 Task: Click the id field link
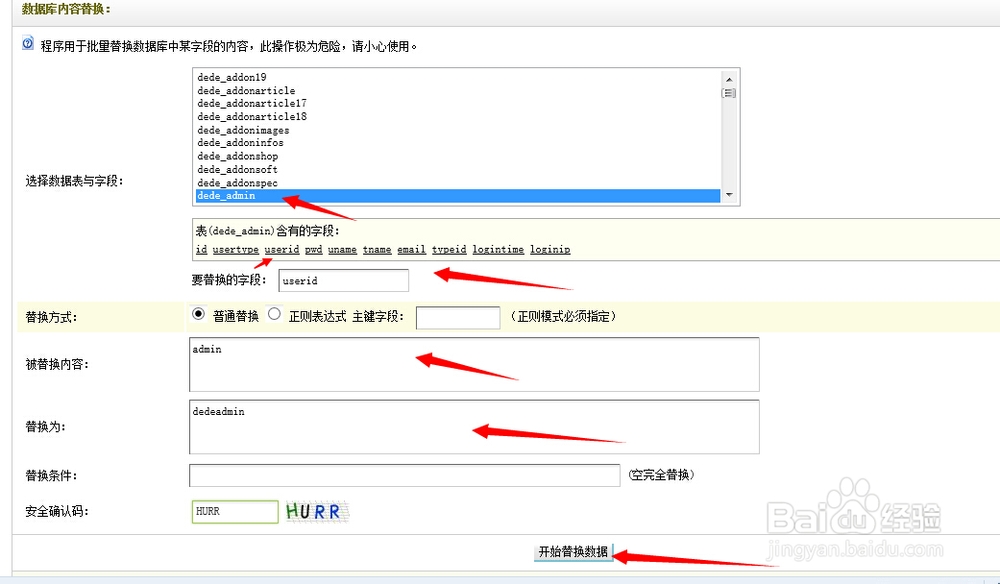[202, 249]
